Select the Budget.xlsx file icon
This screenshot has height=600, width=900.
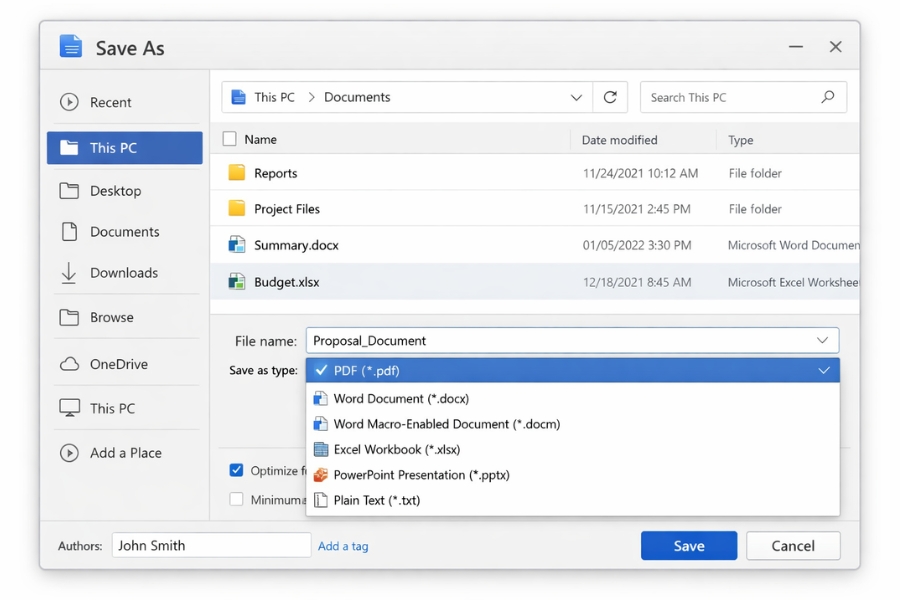pyautogui.click(x=237, y=282)
